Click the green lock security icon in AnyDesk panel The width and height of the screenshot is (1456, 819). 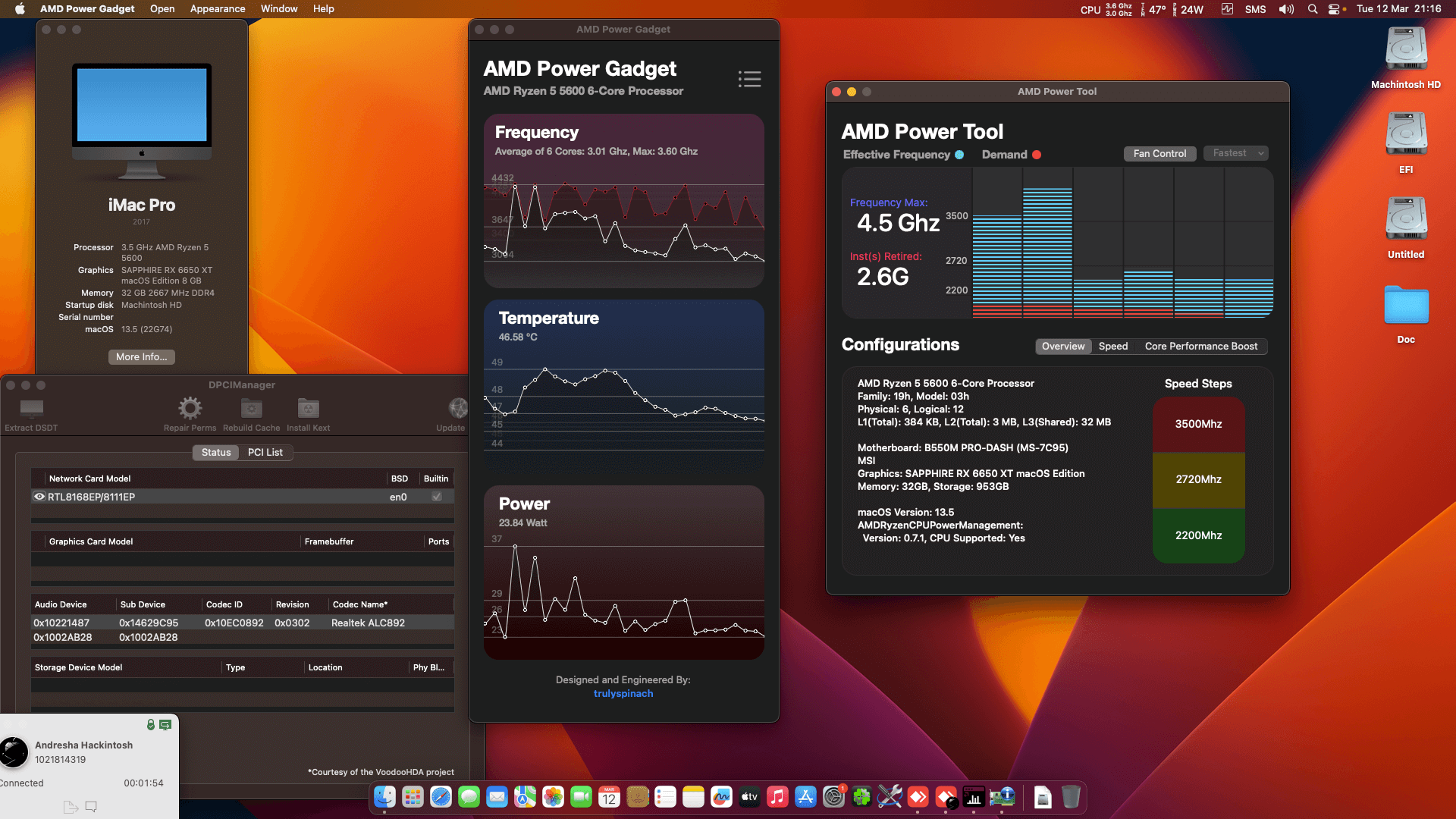tap(150, 725)
